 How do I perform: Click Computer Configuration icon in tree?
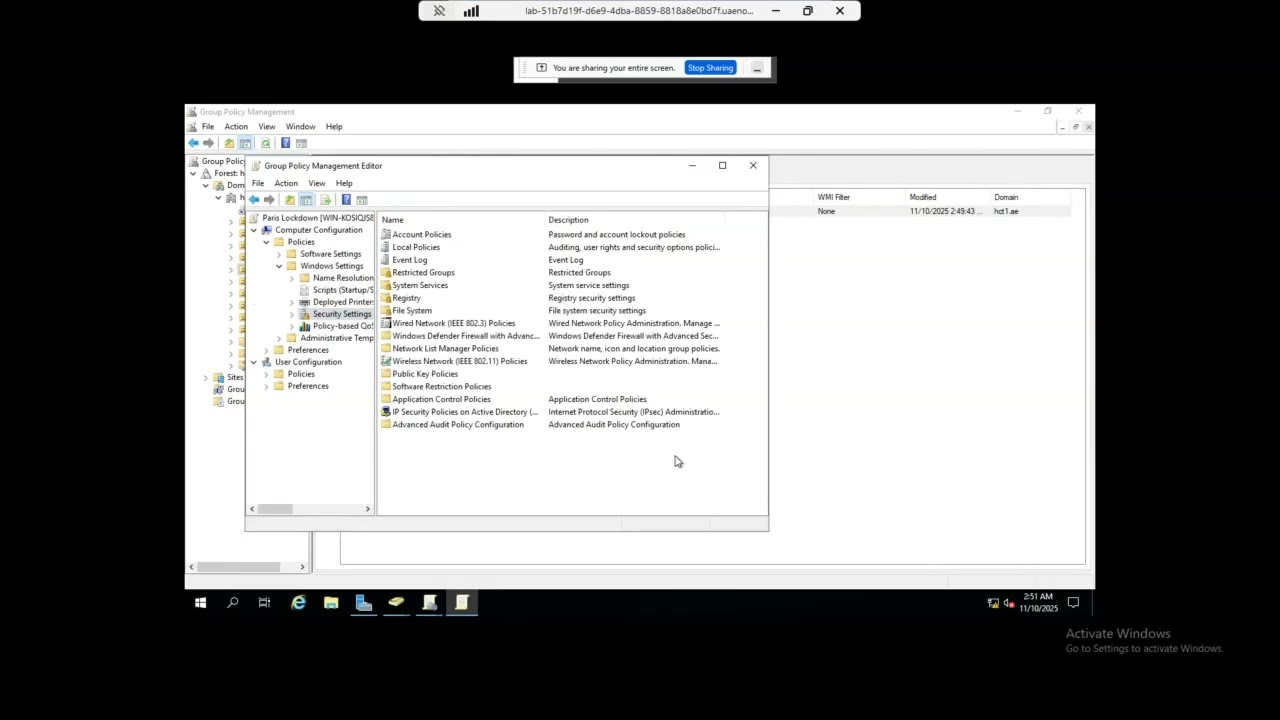[267, 230]
